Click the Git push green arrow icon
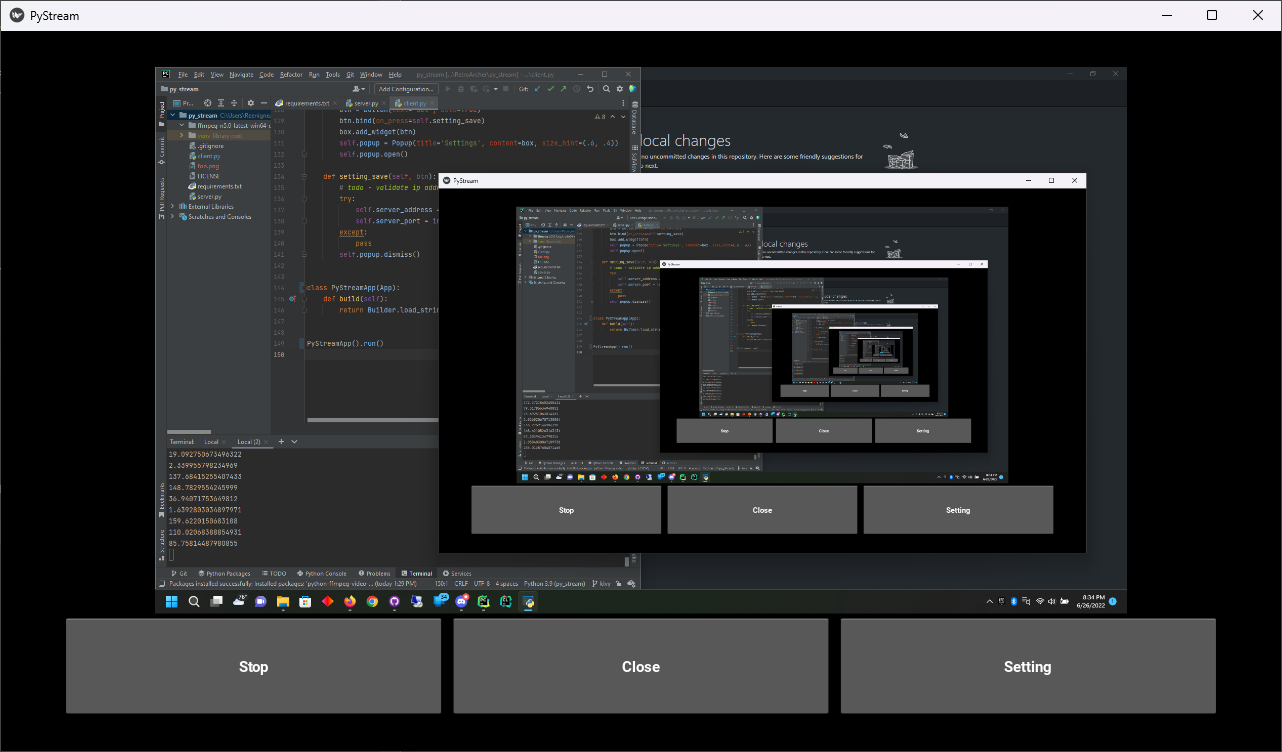This screenshot has width=1282, height=752. point(563,89)
